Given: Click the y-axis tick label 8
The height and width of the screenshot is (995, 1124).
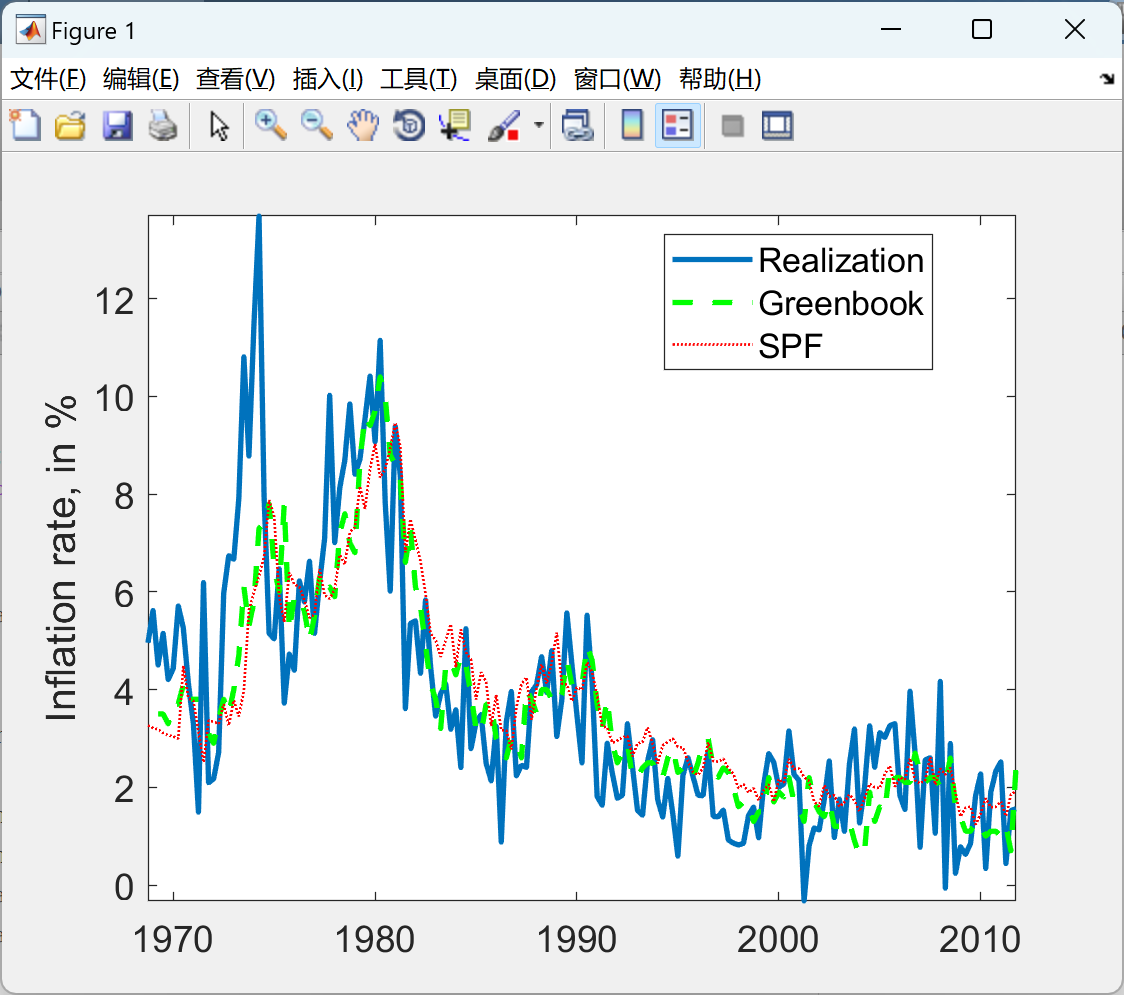Looking at the screenshot, I should 124,496.
